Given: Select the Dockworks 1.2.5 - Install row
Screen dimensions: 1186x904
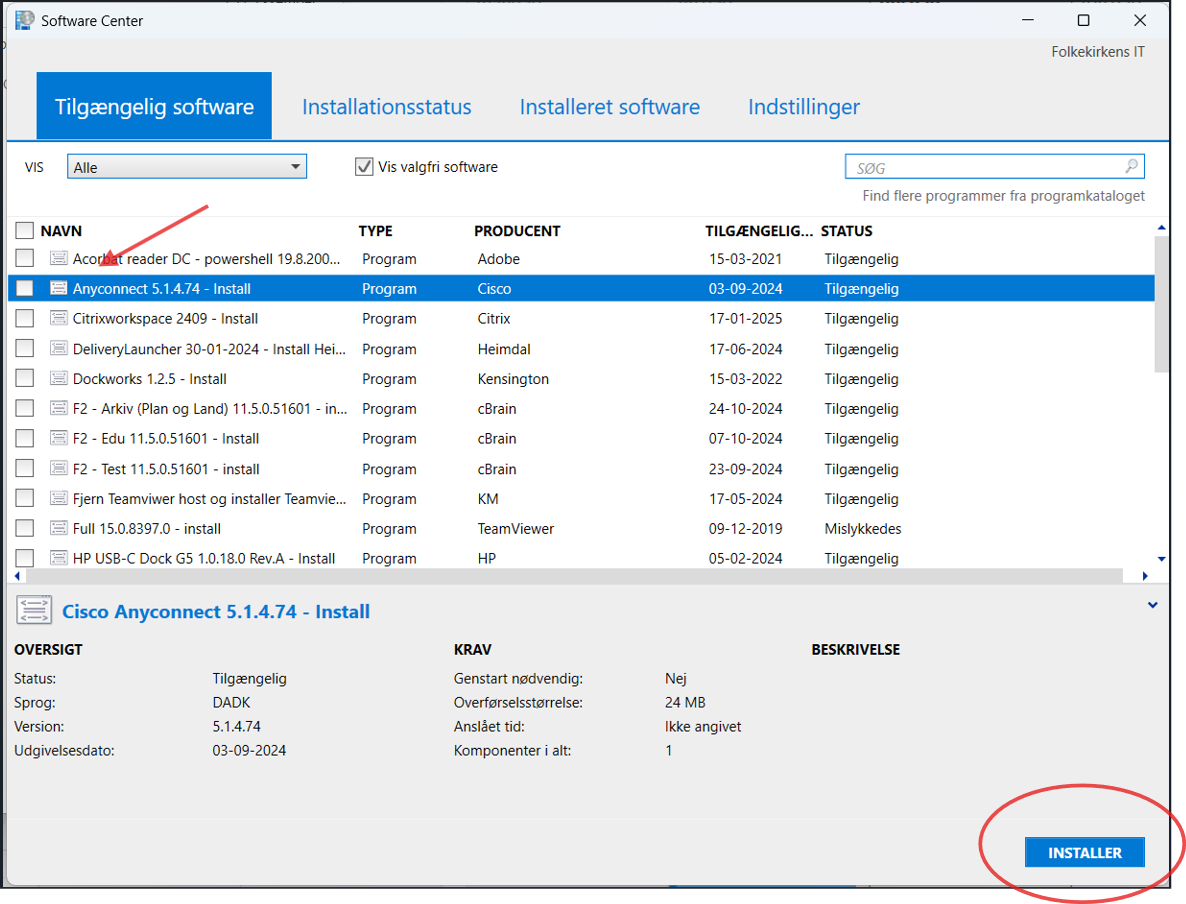Looking at the screenshot, I should coord(581,378).
